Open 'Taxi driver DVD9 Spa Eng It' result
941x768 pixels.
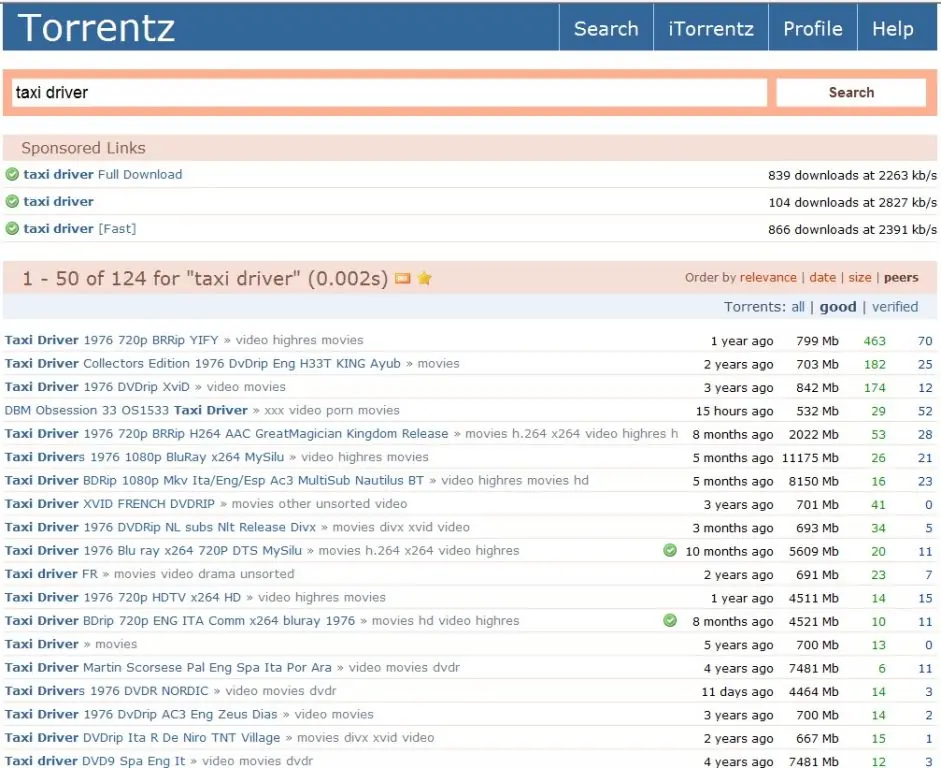(95, 761)
